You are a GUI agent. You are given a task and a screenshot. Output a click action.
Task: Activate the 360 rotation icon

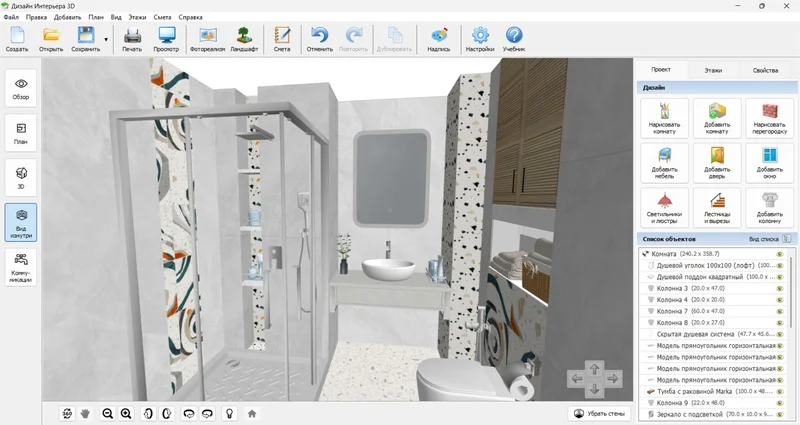pyautogui.click(x=67, y=413)
